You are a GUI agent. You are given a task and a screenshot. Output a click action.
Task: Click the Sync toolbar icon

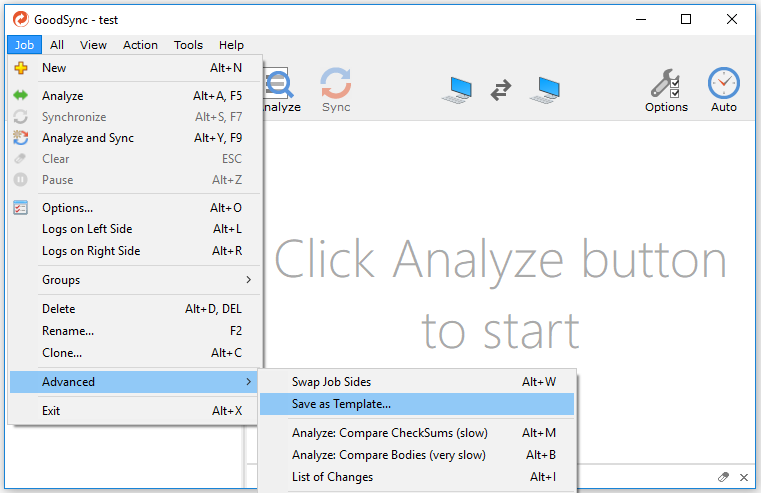click(336, 89)
